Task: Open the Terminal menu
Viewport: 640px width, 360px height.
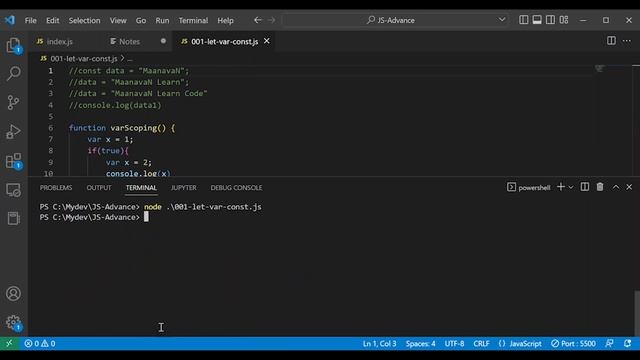Action: (x=193, y=20)
